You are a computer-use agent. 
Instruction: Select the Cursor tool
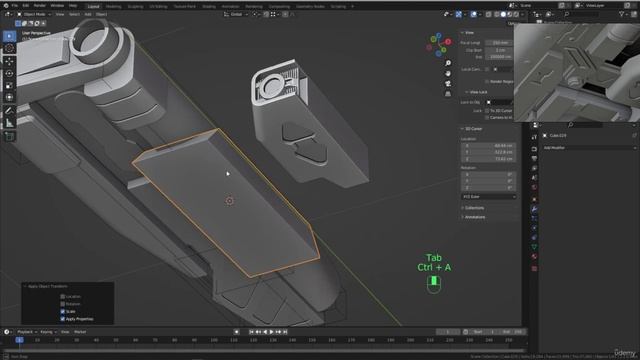(x=9, y=49)
